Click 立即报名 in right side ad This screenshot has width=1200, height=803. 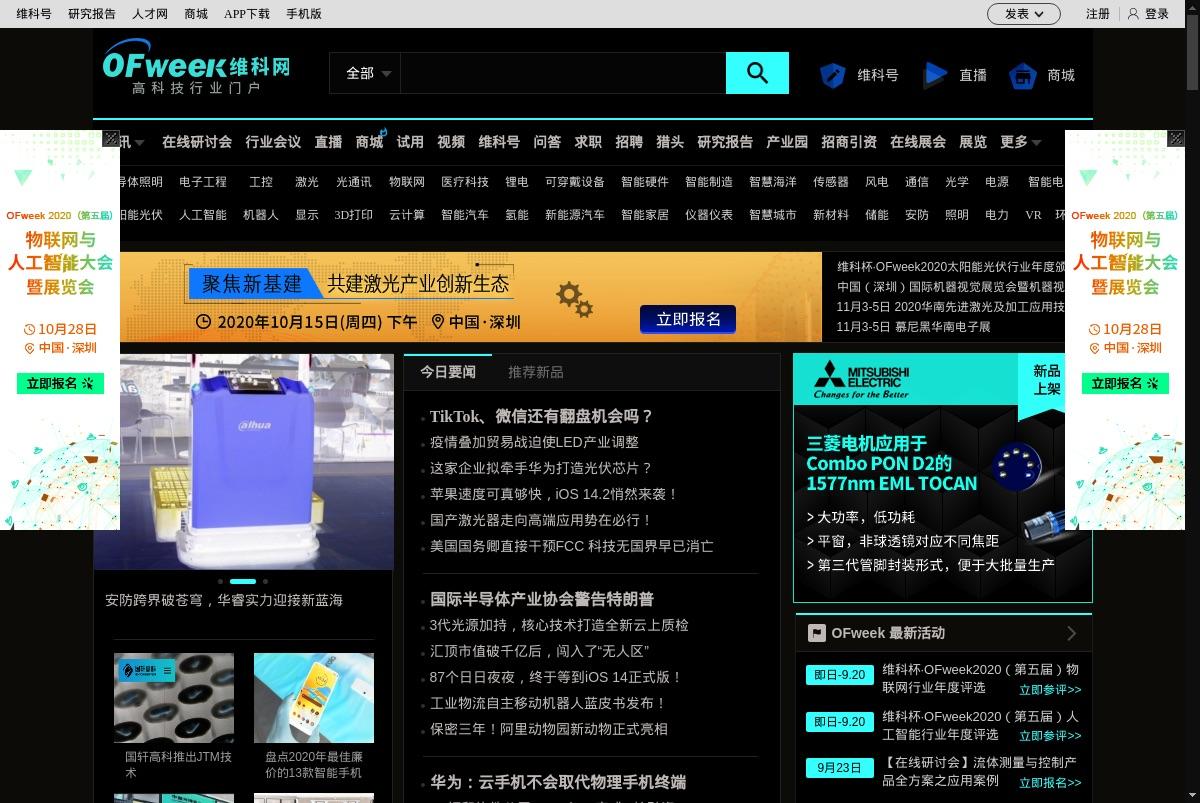click(x=1125, y=383)
